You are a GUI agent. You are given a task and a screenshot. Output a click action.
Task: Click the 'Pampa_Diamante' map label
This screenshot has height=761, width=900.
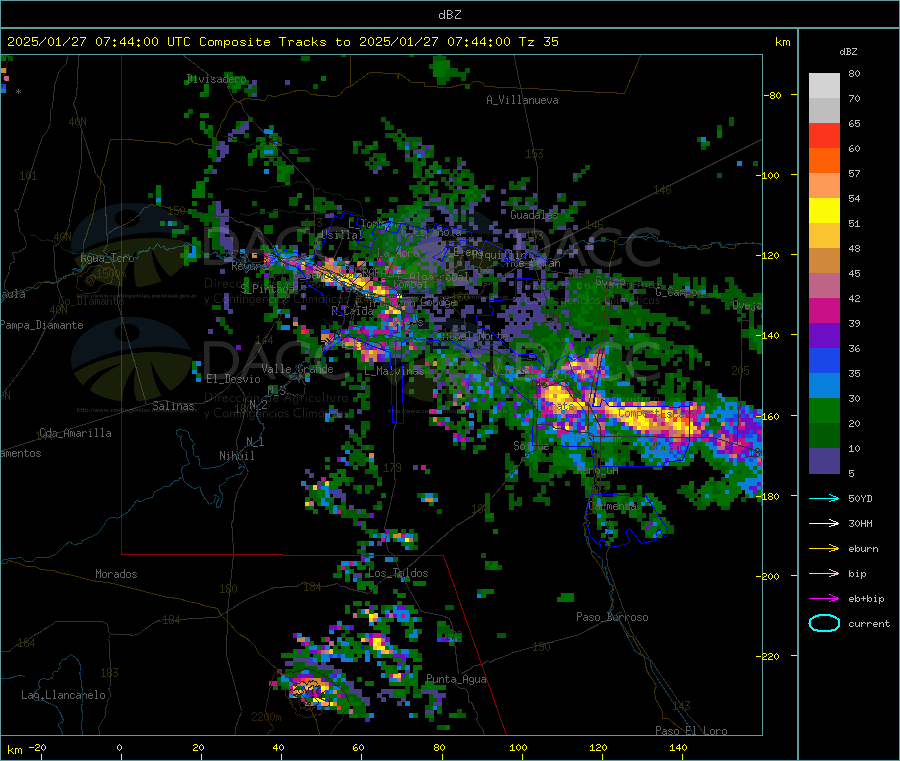tap(42, 325)
